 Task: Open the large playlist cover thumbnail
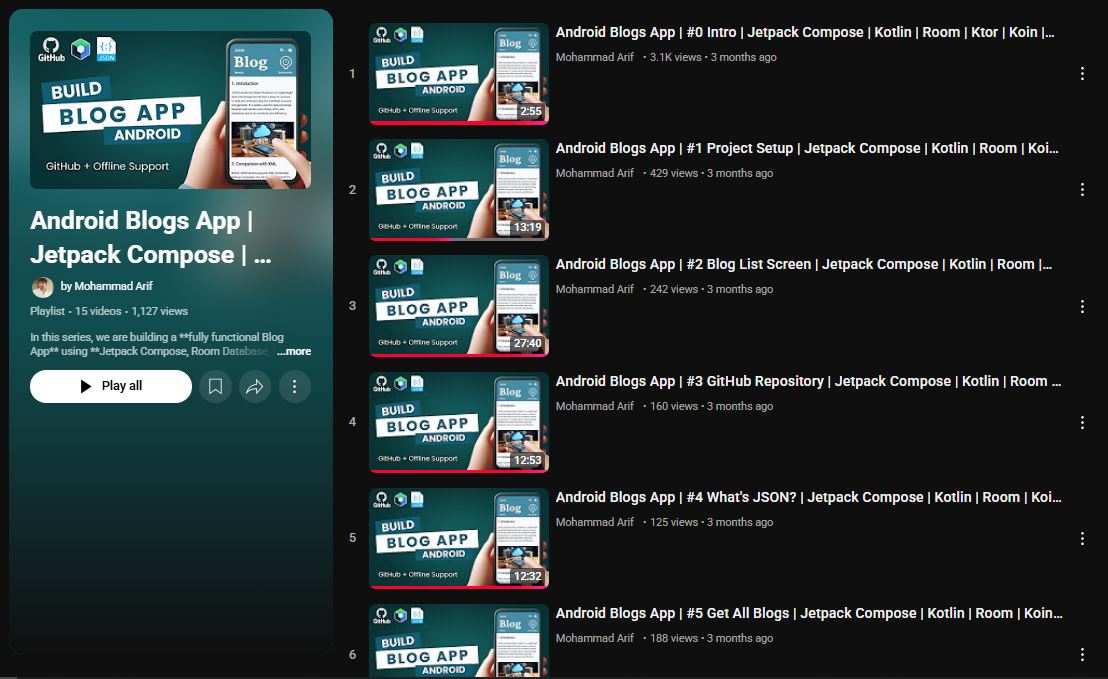point(170,110)
